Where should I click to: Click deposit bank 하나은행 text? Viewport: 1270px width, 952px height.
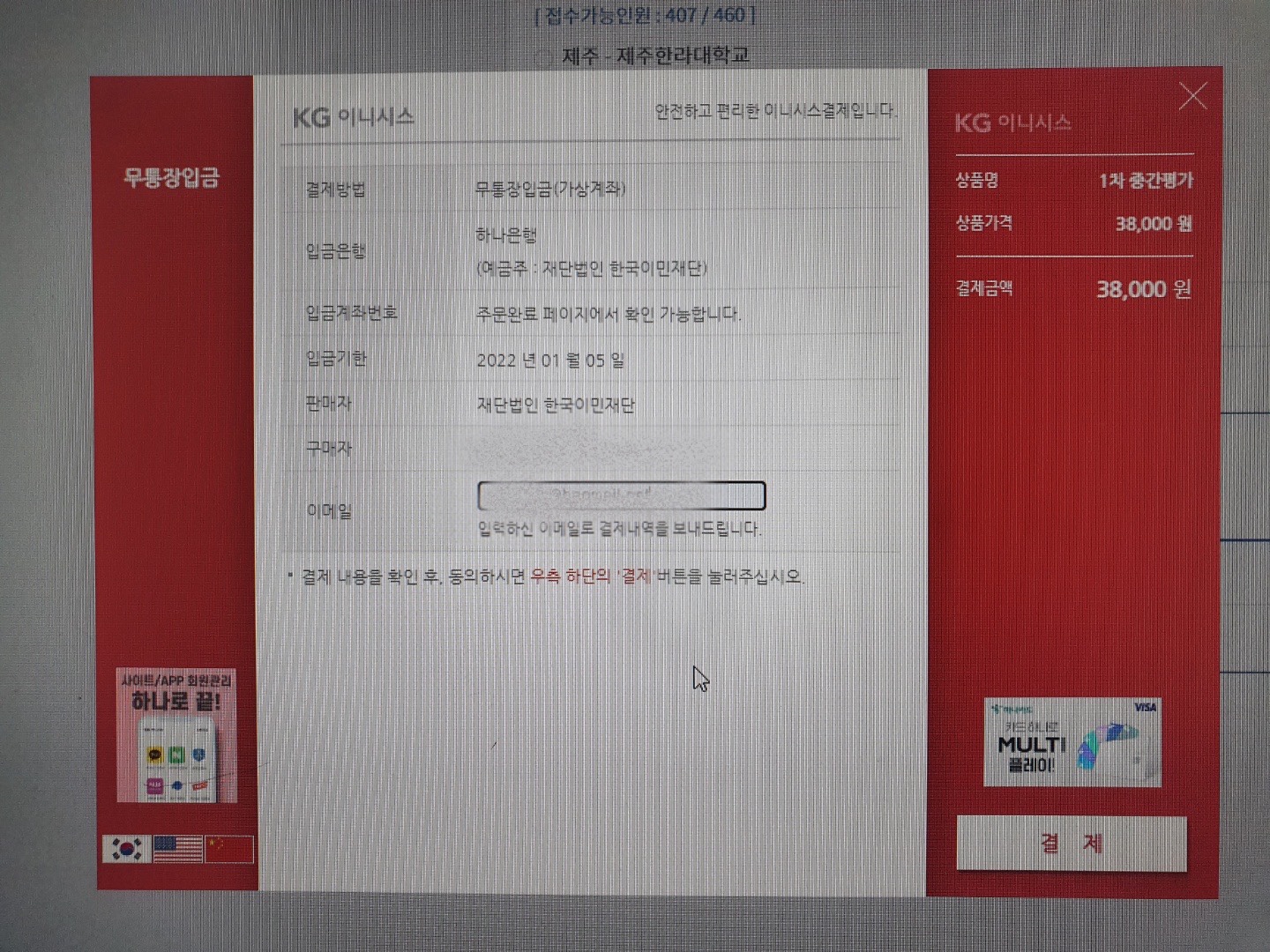[x=506, y=234]
